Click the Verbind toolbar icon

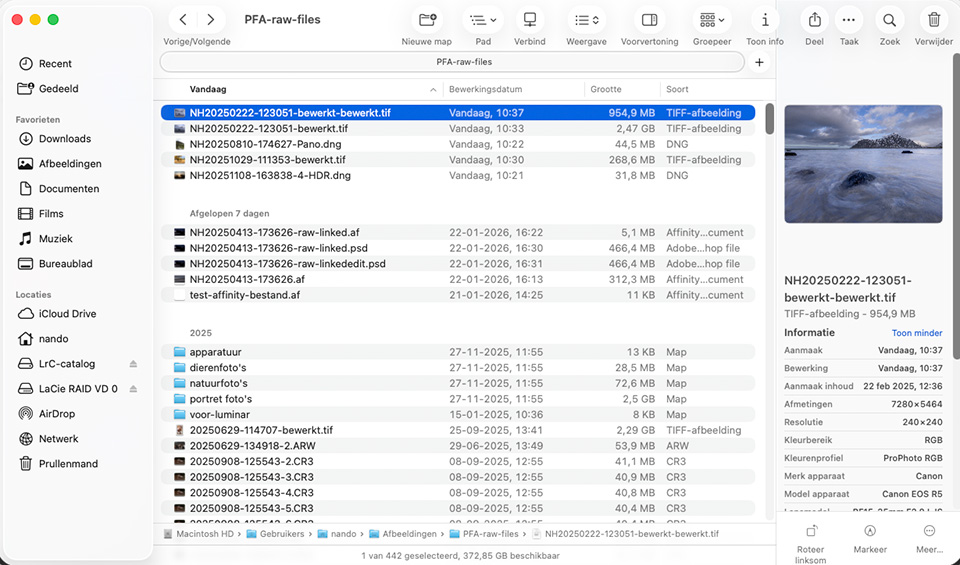529,20
